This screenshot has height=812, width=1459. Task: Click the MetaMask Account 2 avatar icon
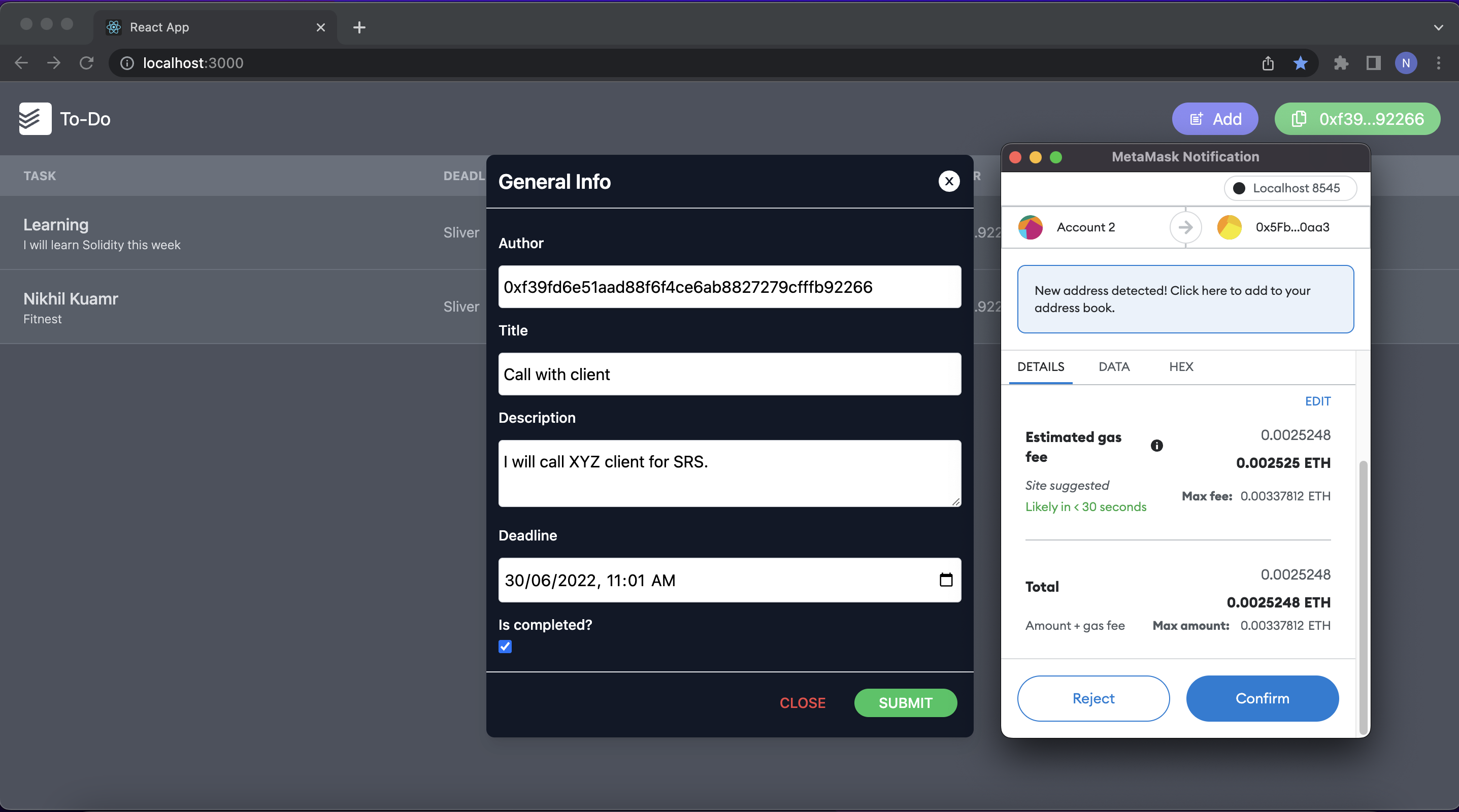[x=1031, y=227]
